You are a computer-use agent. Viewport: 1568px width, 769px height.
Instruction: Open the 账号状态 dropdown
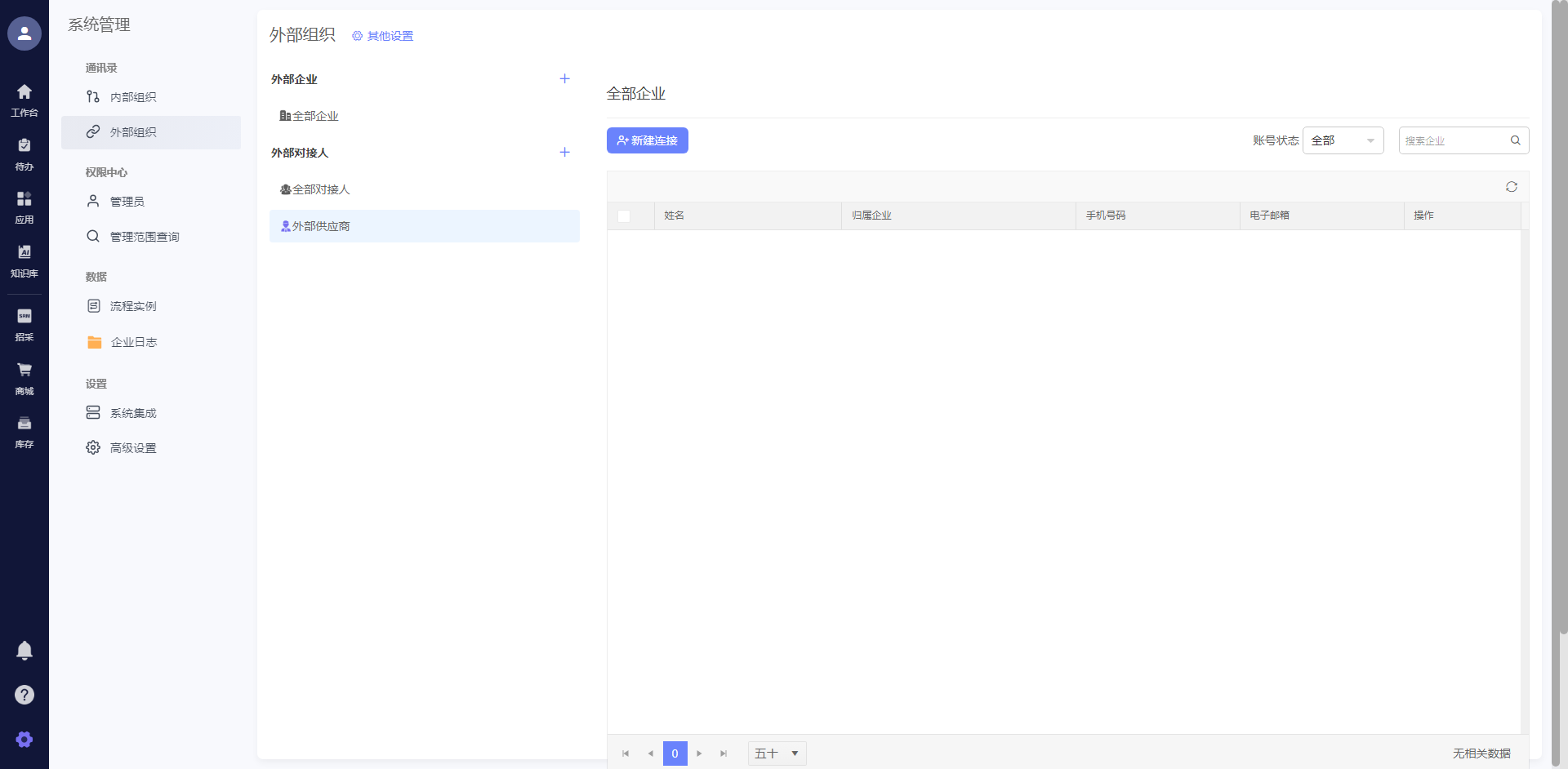pyautogui.click(x=1343, y=140)
